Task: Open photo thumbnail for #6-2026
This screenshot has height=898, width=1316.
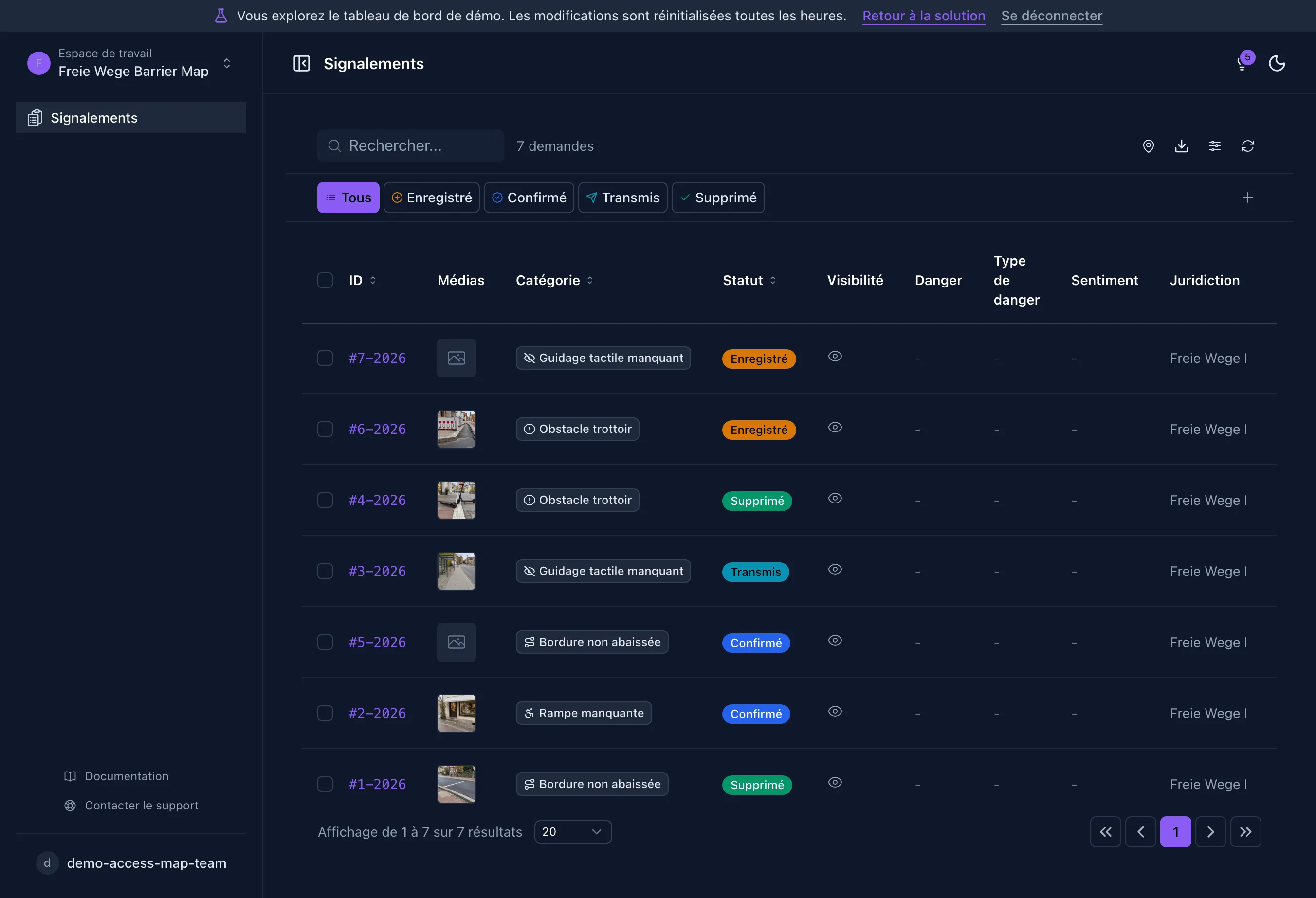Action: (x=457, y=429)
